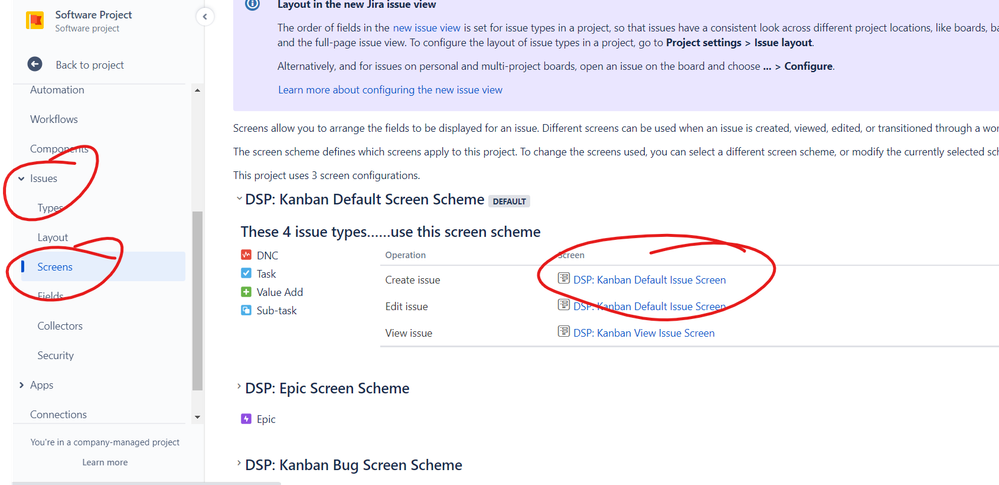
Task: Open Create issue's DSP: Kanban Default Issue Screen
Action: [x=649, y=280]
